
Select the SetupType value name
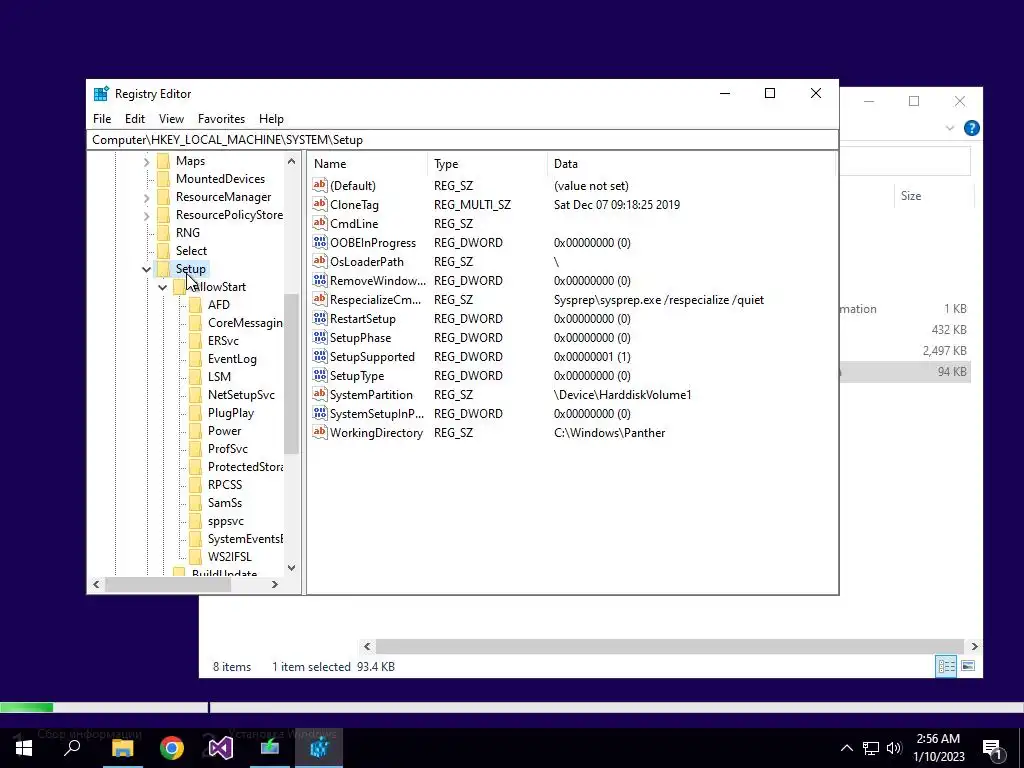click(x=357, y=376)
